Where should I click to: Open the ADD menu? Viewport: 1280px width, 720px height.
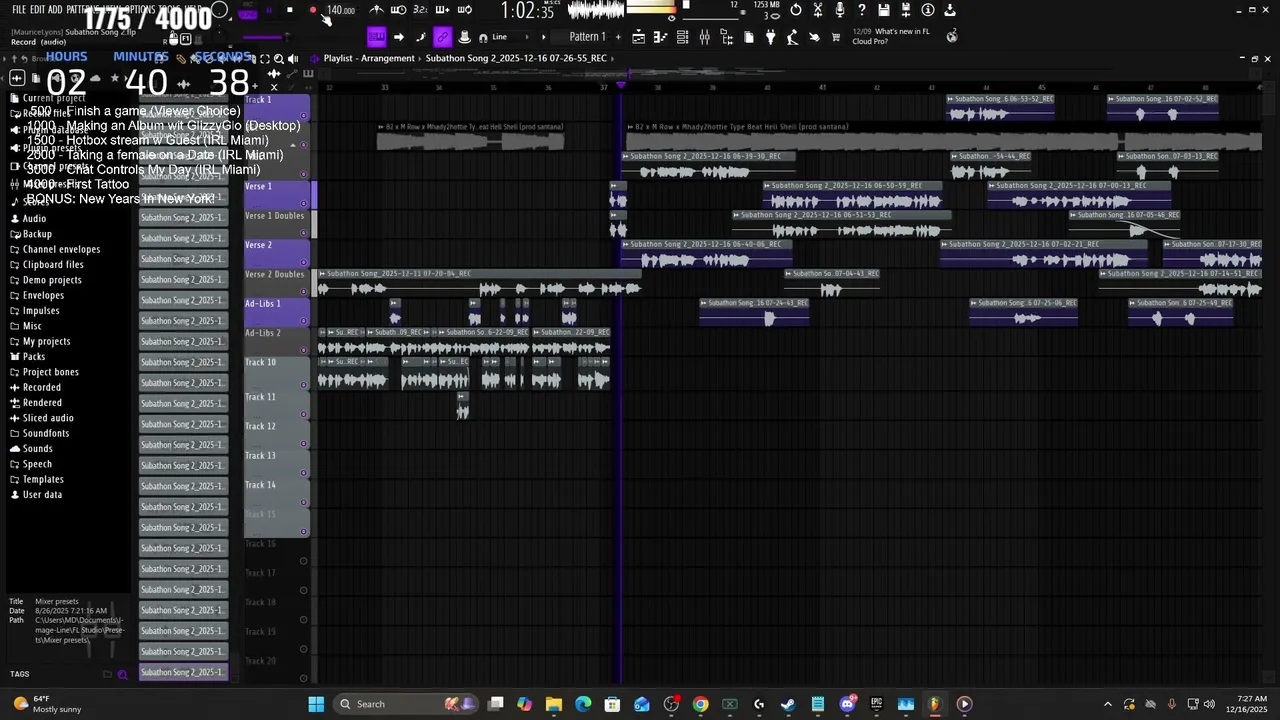pyautogui.click(x=55, y=10)
